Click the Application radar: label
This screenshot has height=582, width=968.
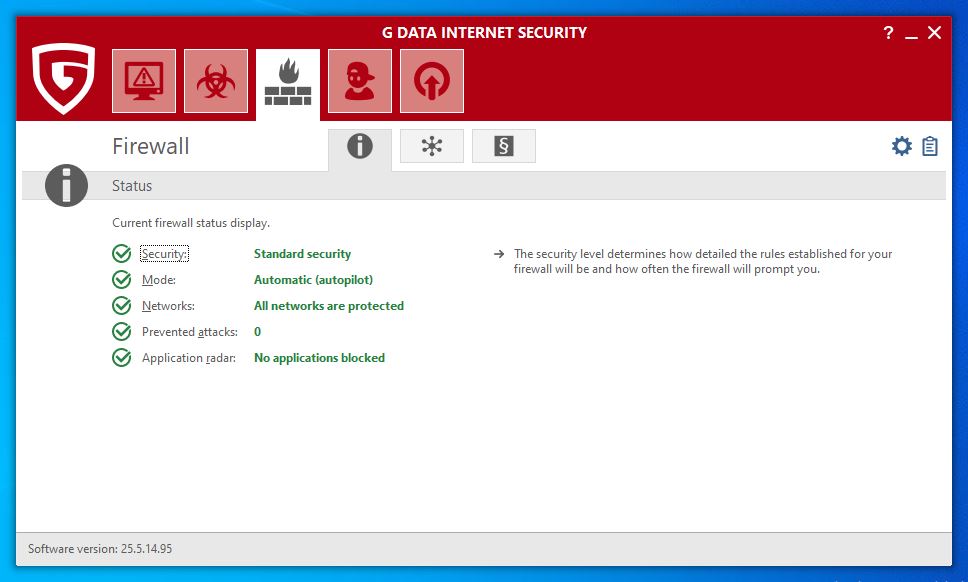[189, 358]
